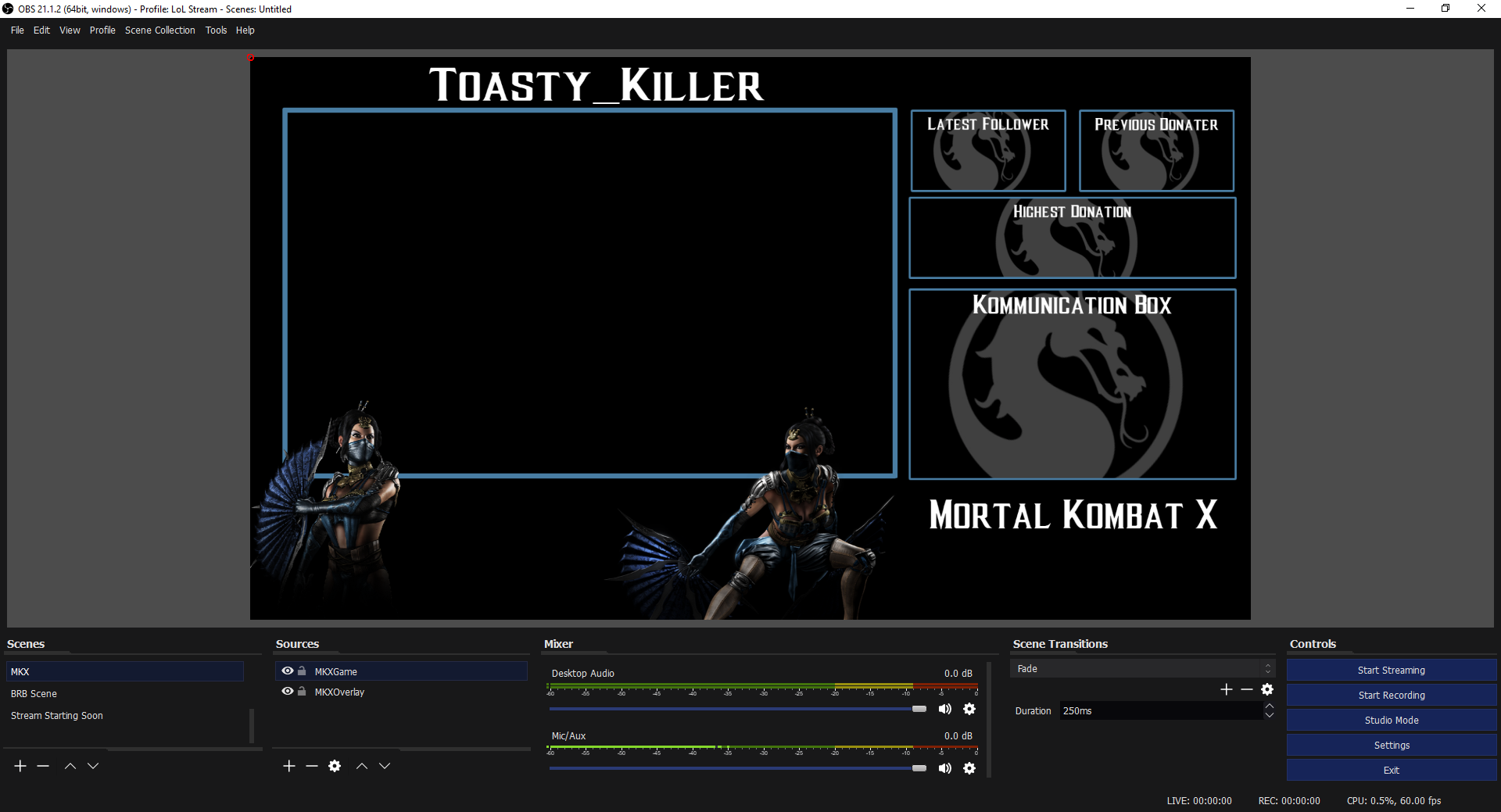Open the Help menu

[x=245, y=30]
